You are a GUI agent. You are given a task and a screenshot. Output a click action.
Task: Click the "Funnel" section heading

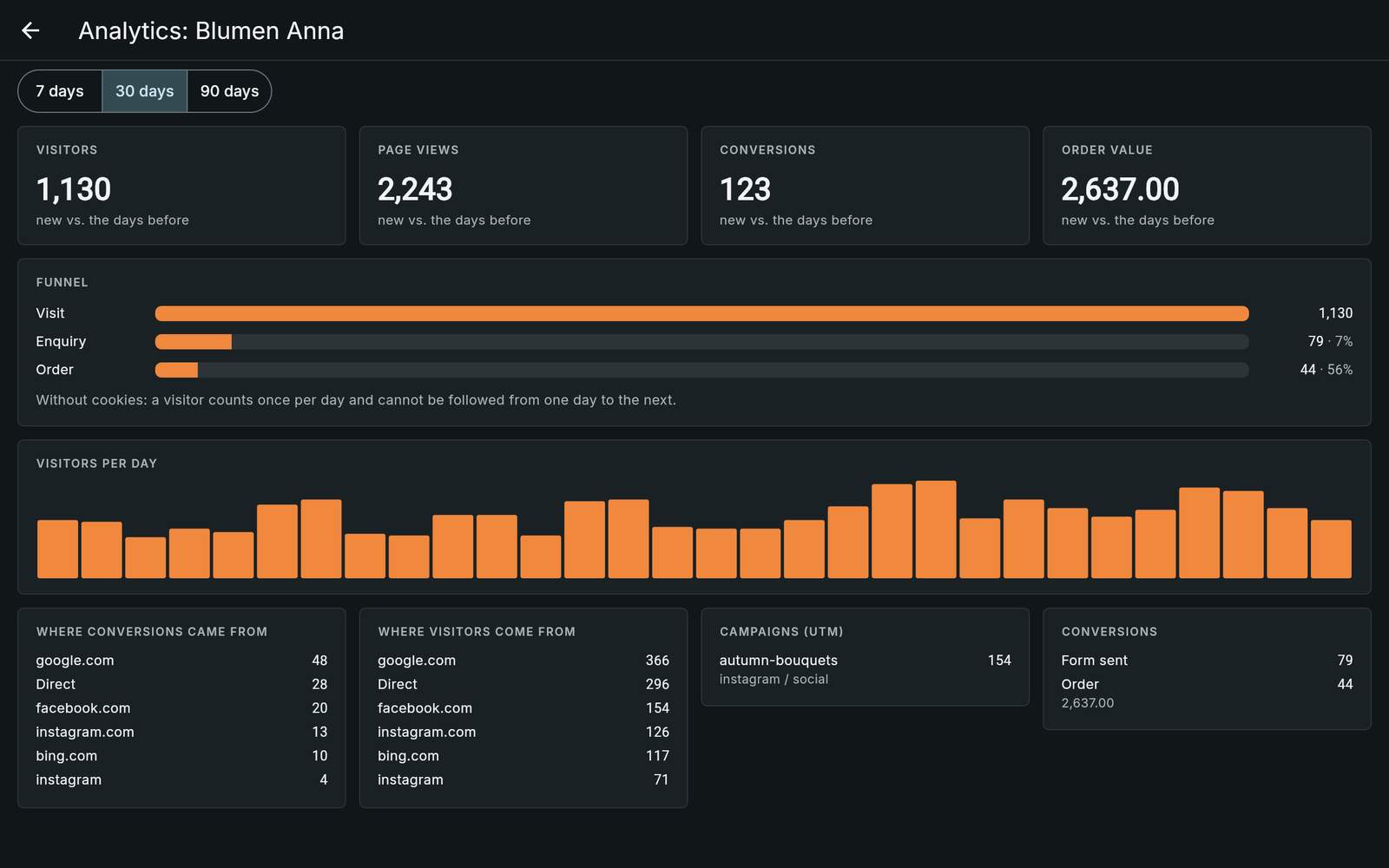(62, 282)
